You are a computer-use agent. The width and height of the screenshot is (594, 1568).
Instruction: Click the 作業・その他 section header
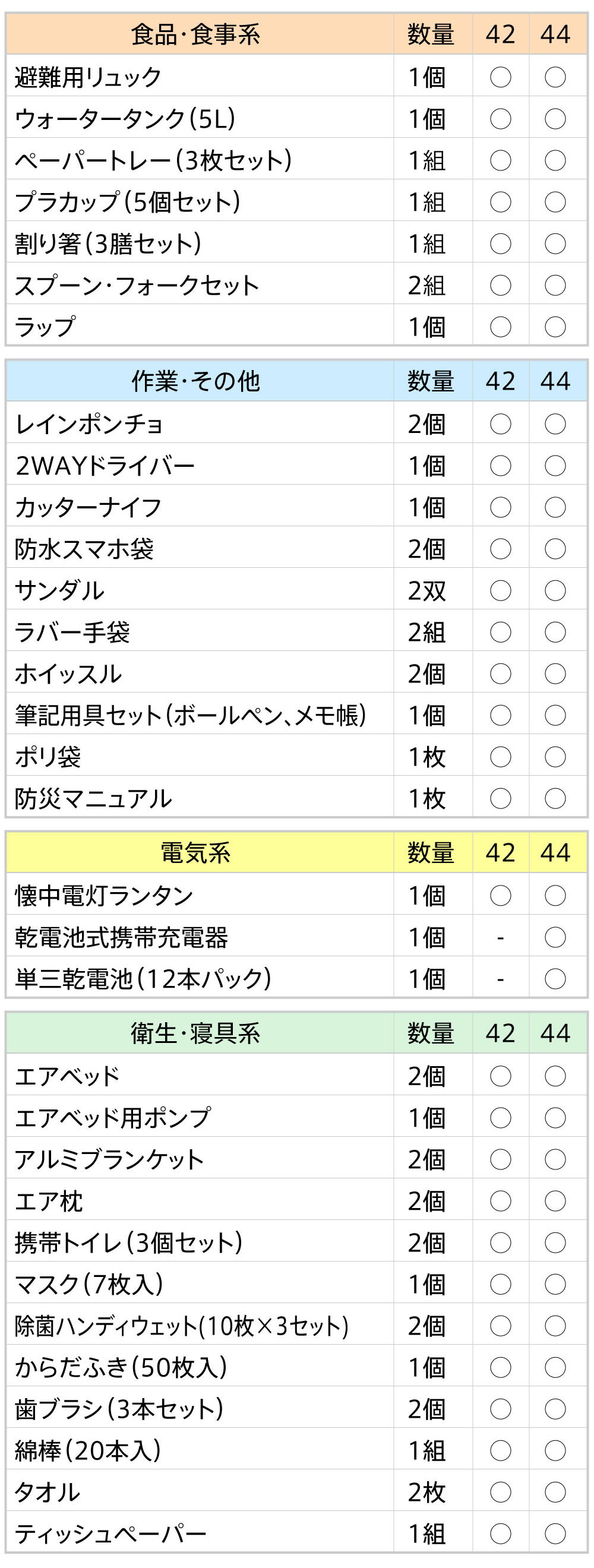196,381
